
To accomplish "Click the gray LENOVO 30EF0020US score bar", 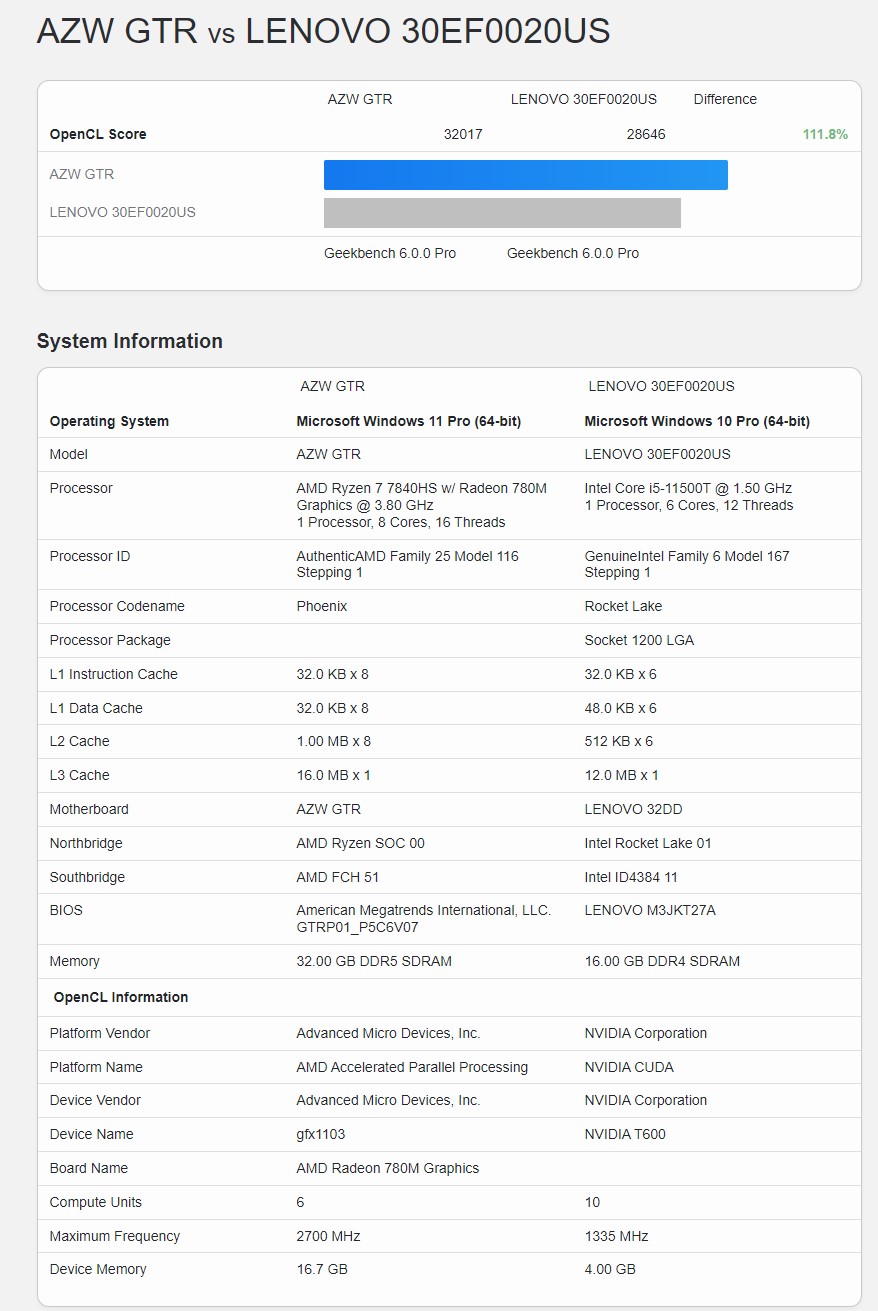I will coord(502,213).
